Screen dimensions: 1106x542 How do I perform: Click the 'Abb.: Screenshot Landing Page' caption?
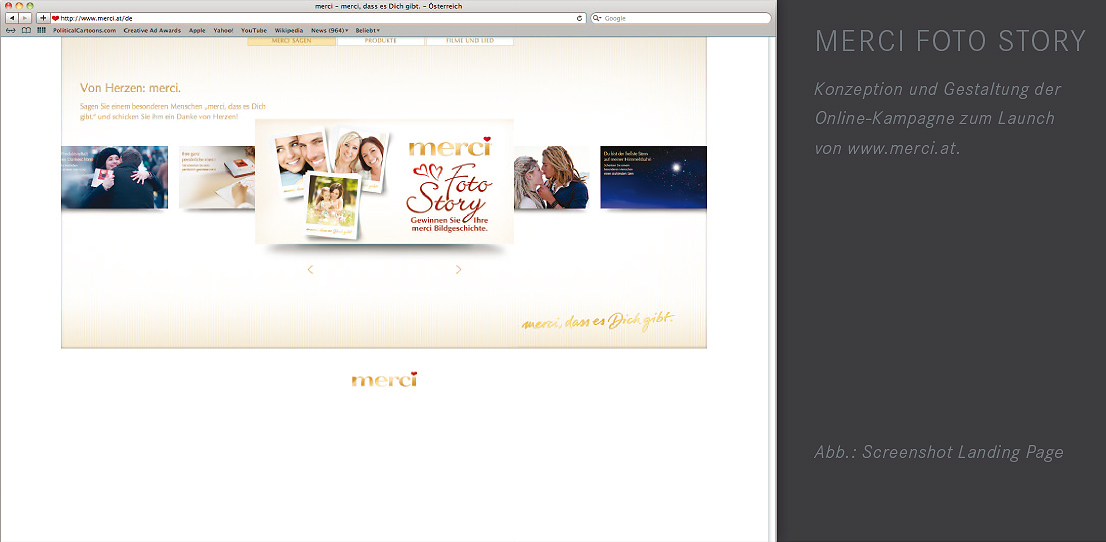point(939,452)
